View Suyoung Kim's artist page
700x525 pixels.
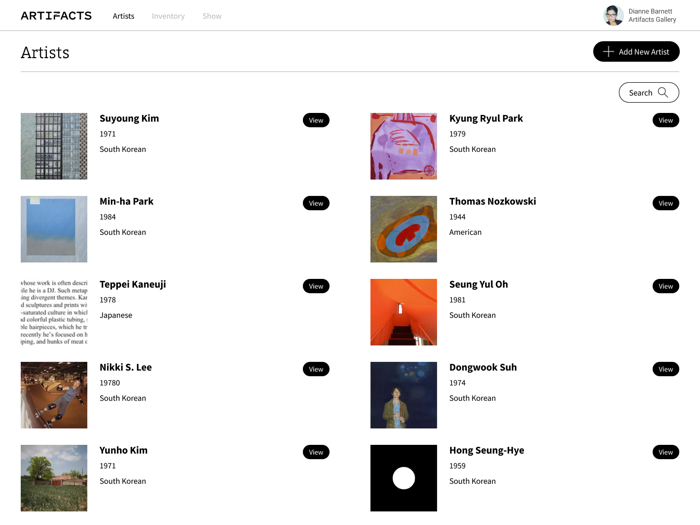(x=316, y=120)
